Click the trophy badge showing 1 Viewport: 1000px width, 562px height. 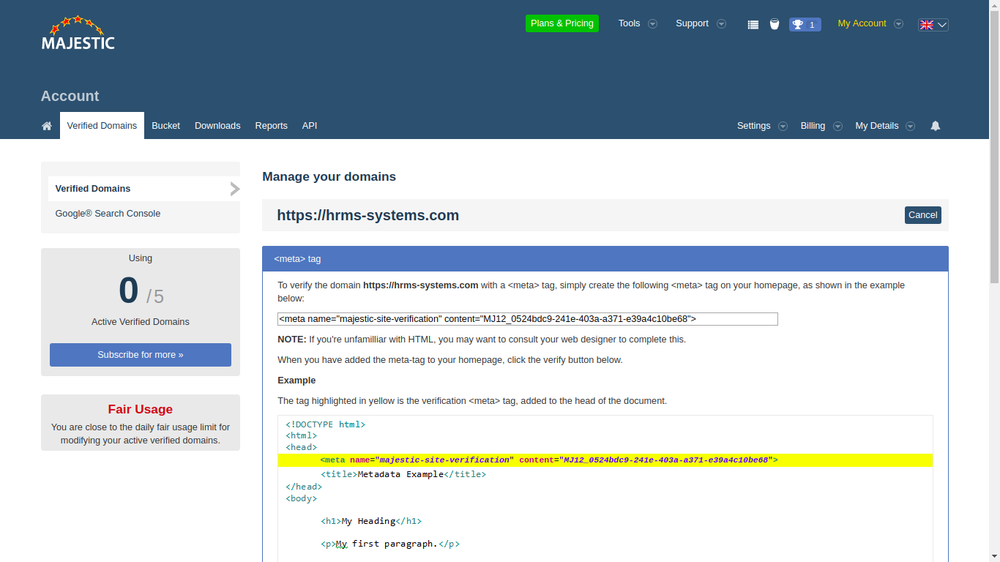pyautogui.click(x=805, y=24)
